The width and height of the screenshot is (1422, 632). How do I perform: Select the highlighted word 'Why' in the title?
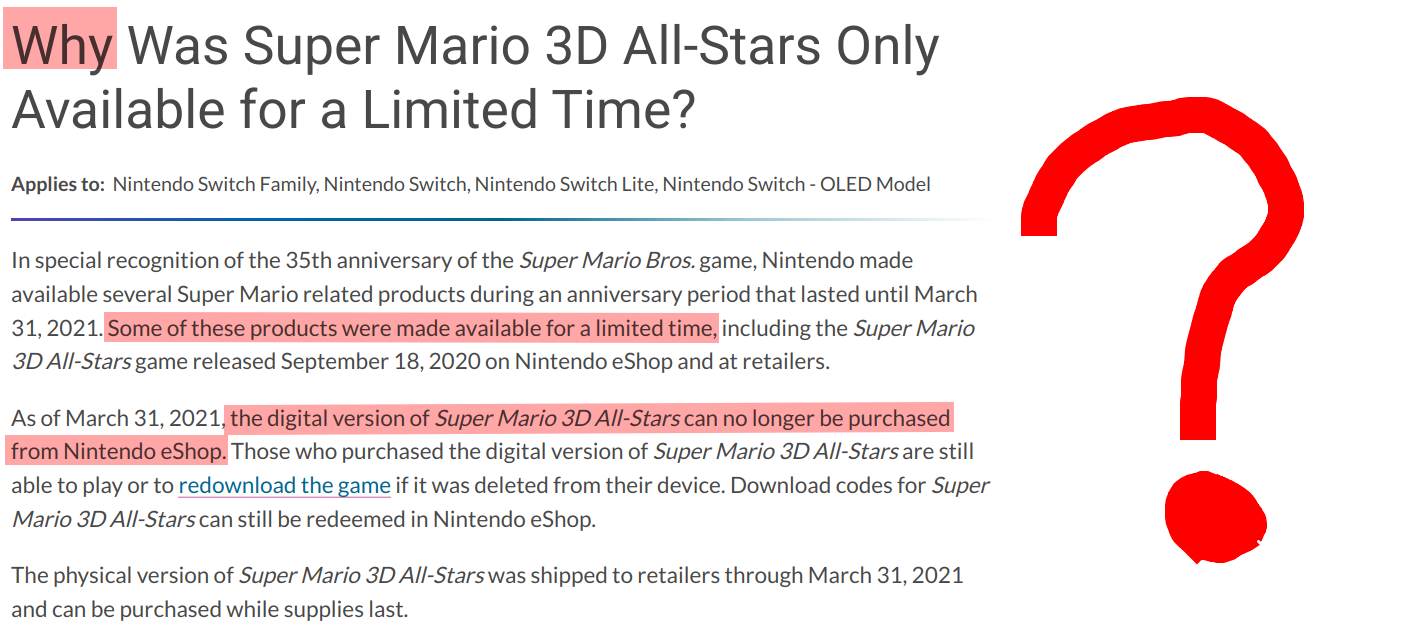coord(61,45)
